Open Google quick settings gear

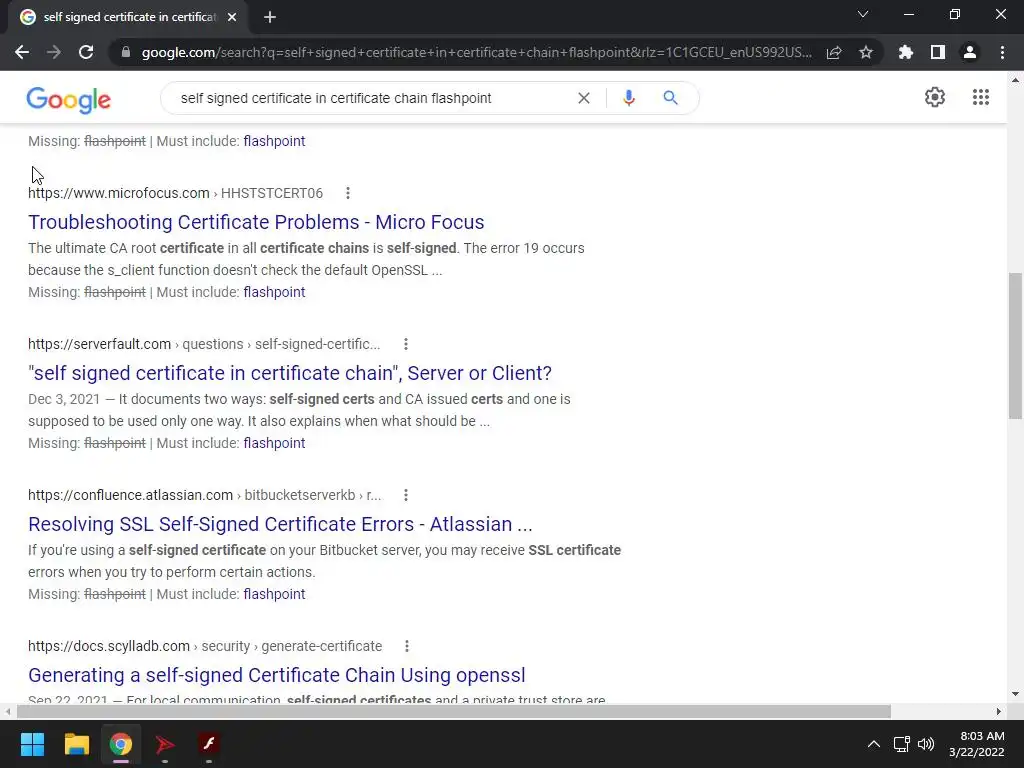[x=935, y=97]
